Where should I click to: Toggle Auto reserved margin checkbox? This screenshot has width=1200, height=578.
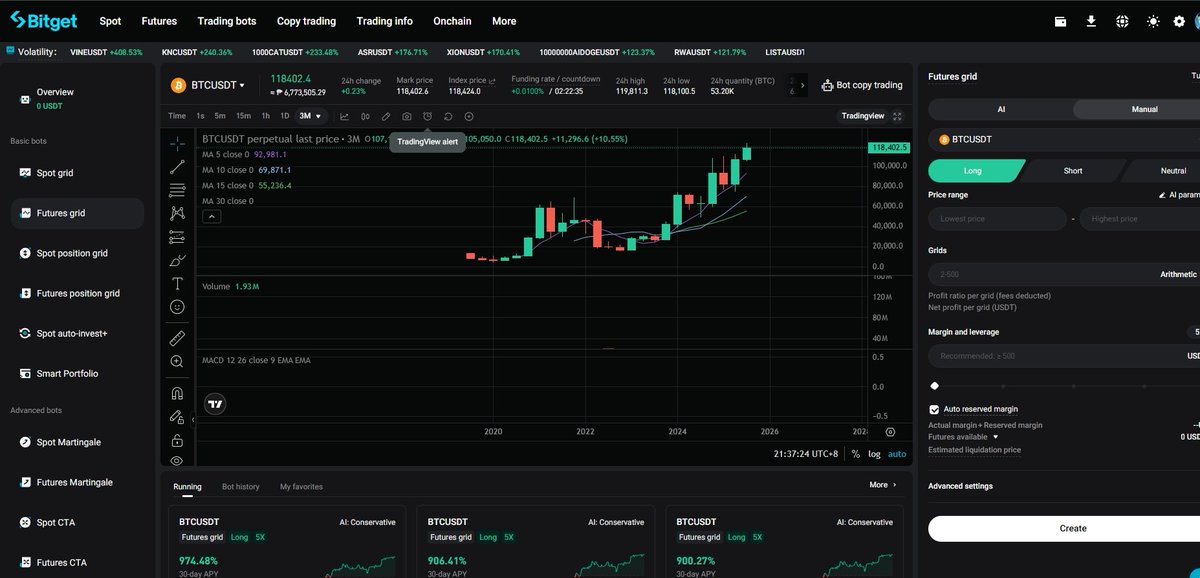[935, 409]
